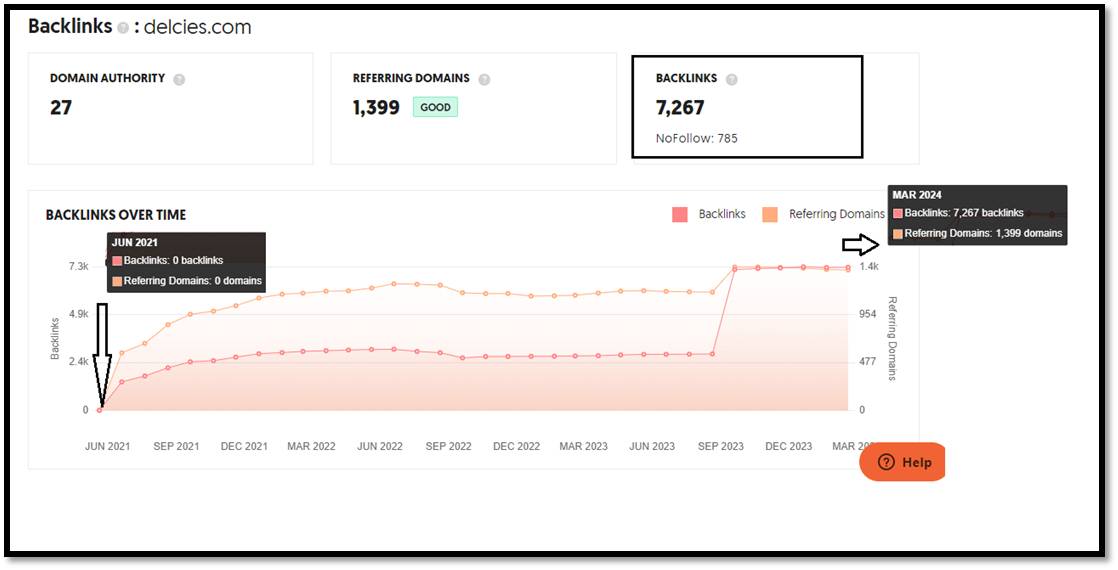Open the orange Help button
This screenshot has width=1118, height=570.
[x=902, y=462]
